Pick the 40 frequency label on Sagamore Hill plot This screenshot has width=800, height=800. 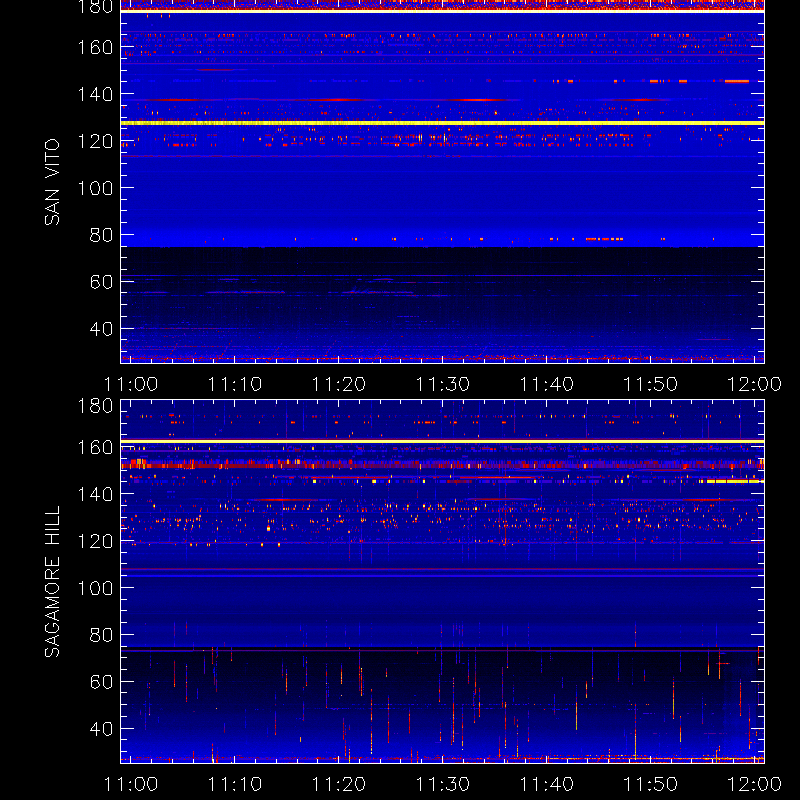tap(101, 729)
